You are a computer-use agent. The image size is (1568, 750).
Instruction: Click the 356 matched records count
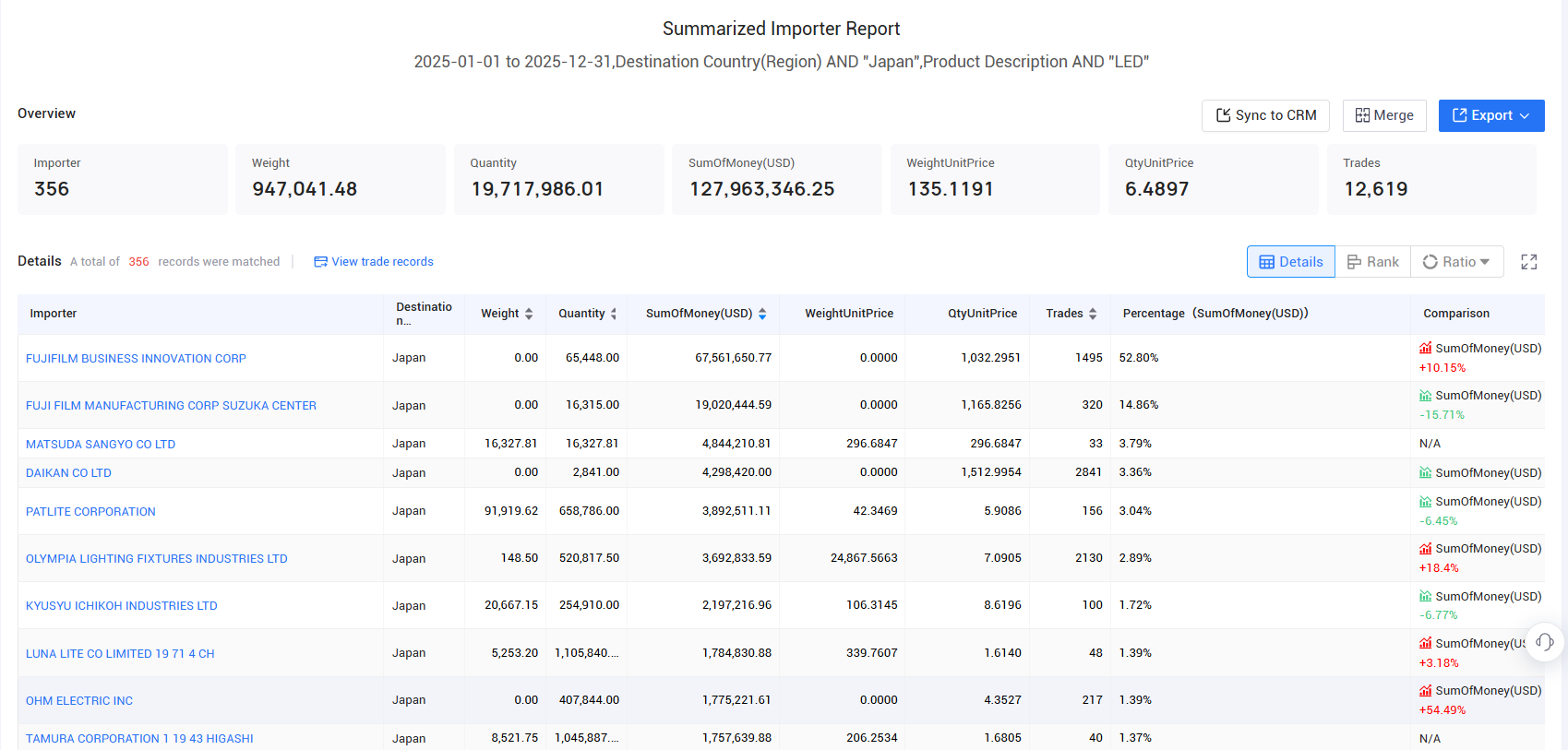[138, 262]
